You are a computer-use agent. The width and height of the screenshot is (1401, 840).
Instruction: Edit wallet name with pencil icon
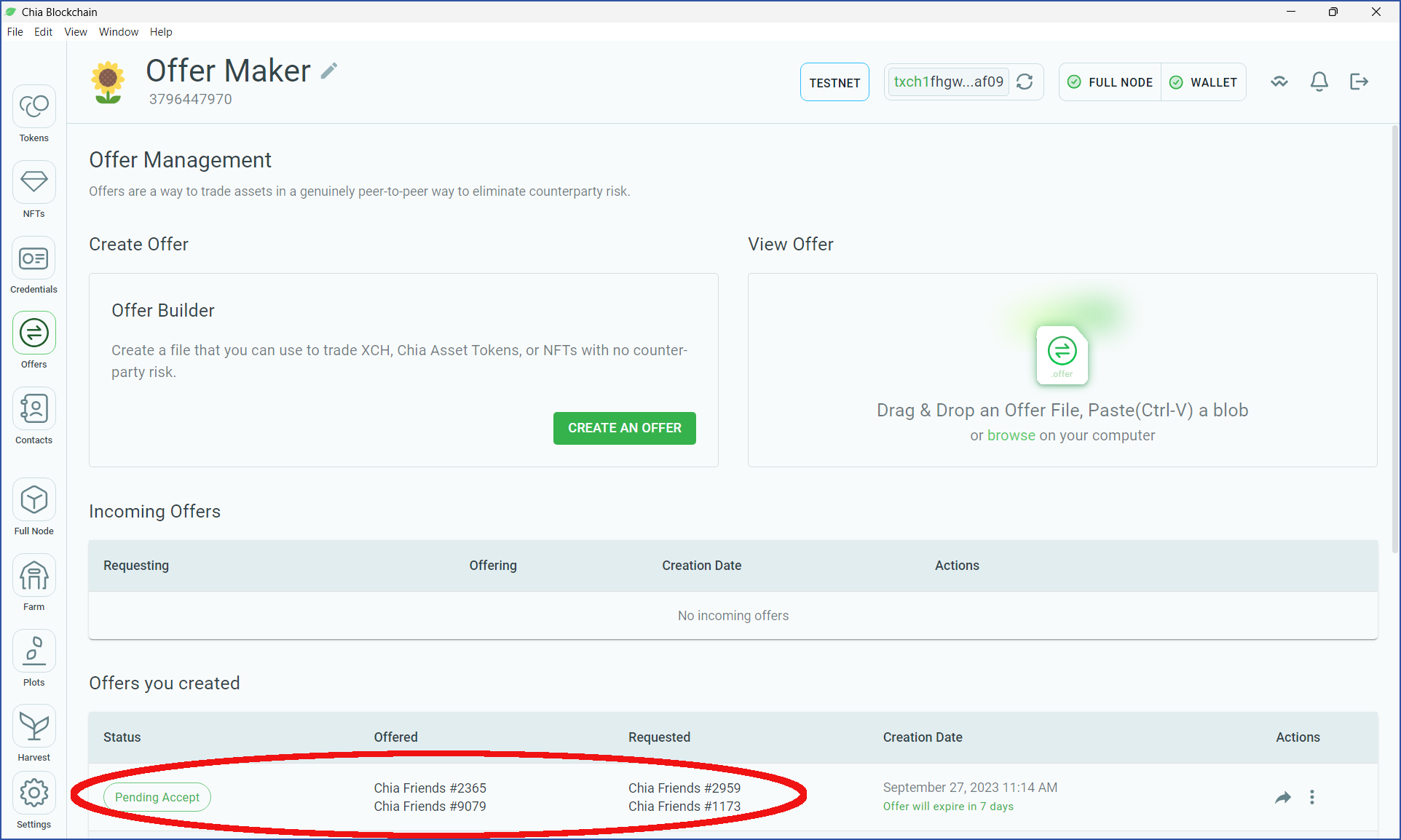click(x=329, y=71)
